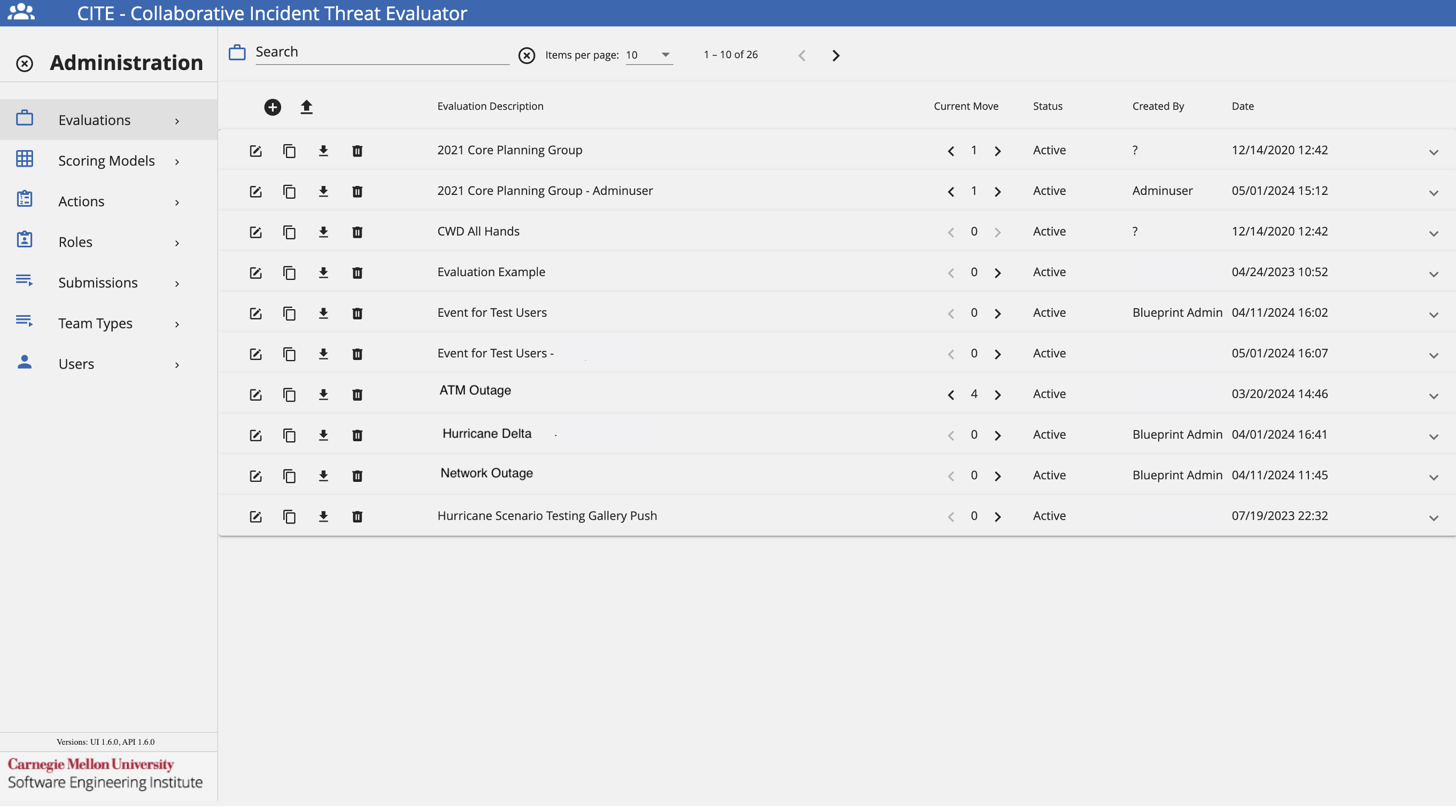The image size is (1456, 812).
Task: Decrement move for 2021 Core Planning Group
Action: (951, 151)
